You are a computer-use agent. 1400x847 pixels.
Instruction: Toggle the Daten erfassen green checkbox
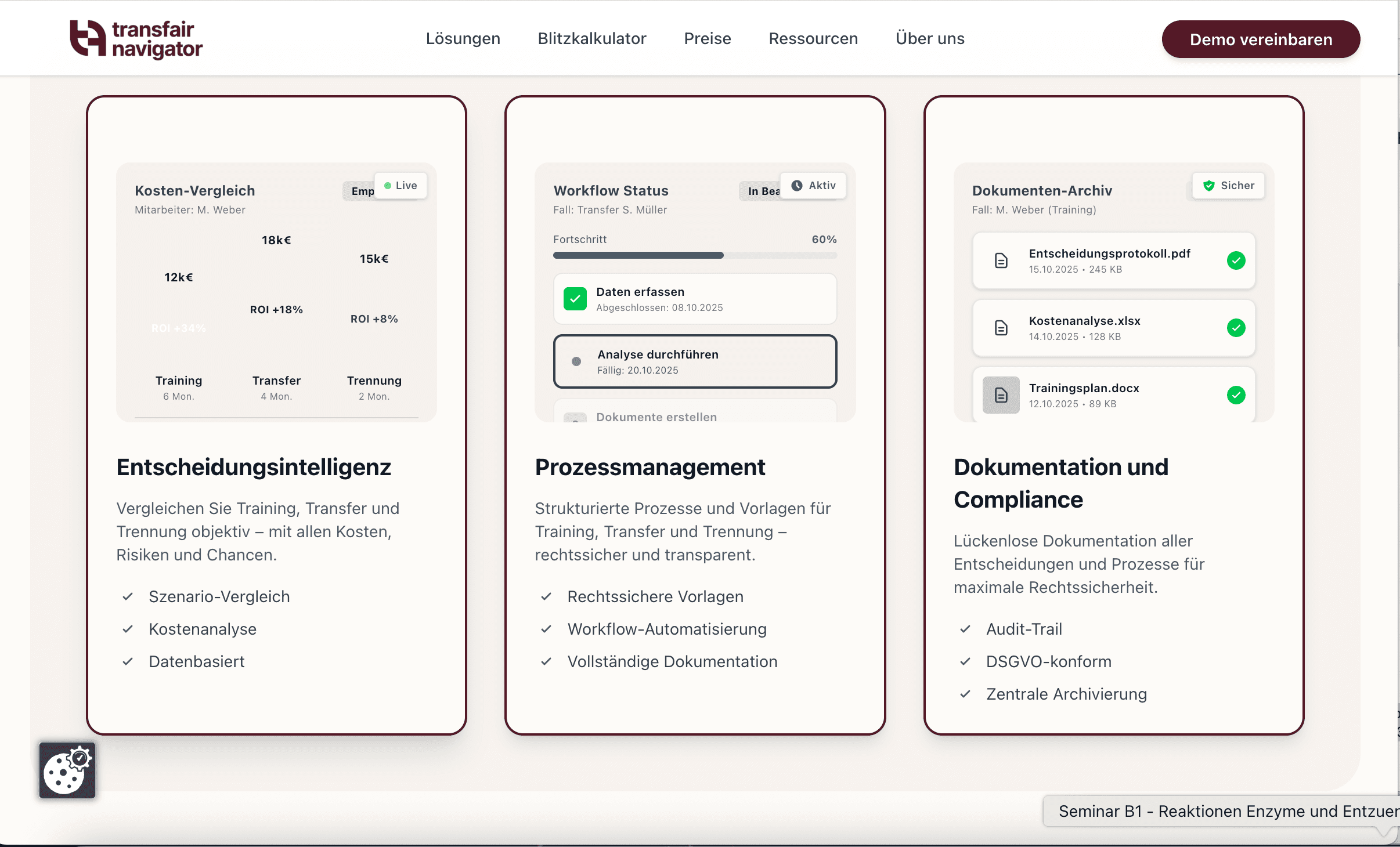pyautogui.click(x=575, y=299)
